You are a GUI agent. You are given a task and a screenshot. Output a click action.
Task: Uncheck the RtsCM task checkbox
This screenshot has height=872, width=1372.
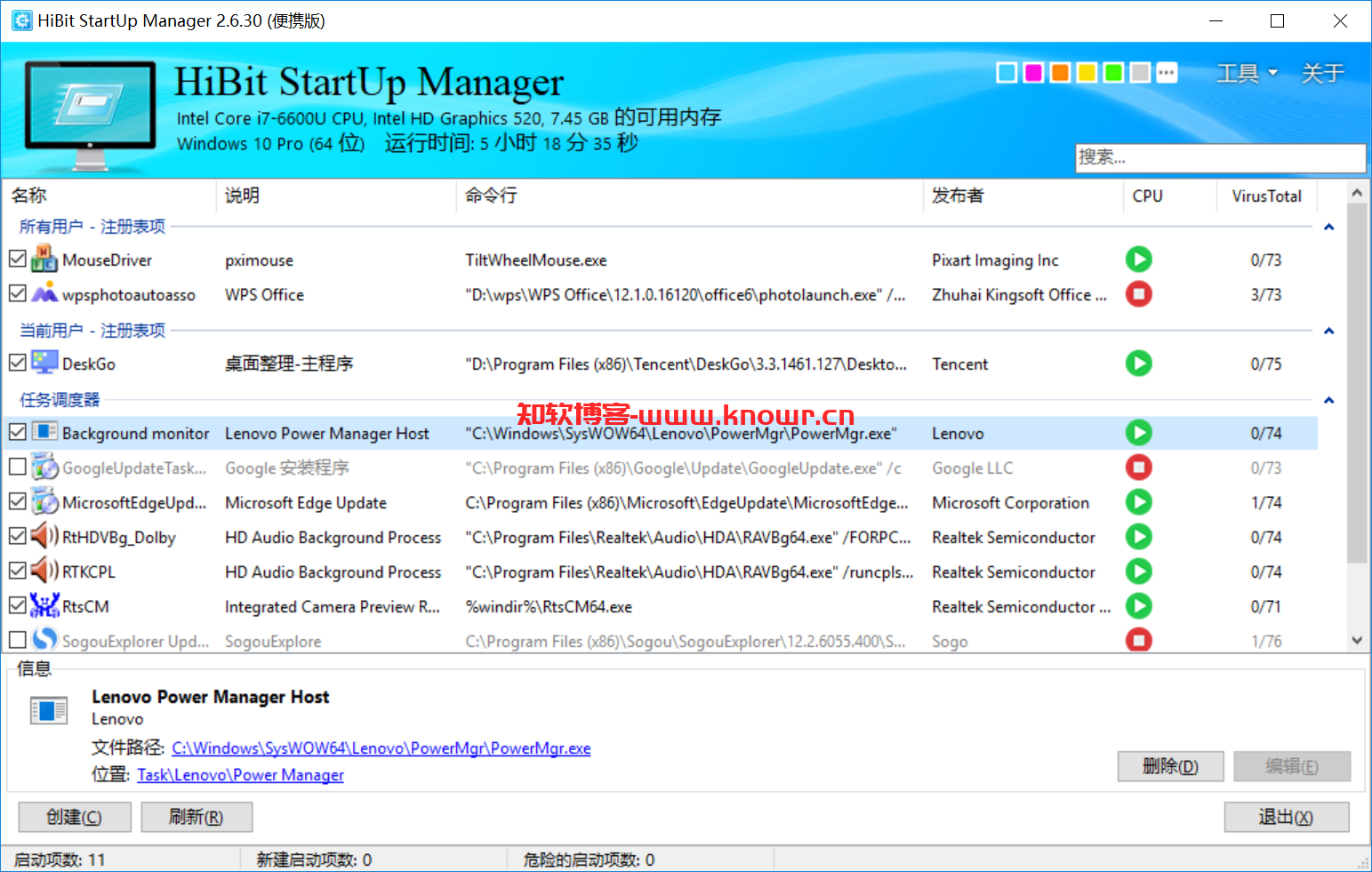tap(17, 605)
